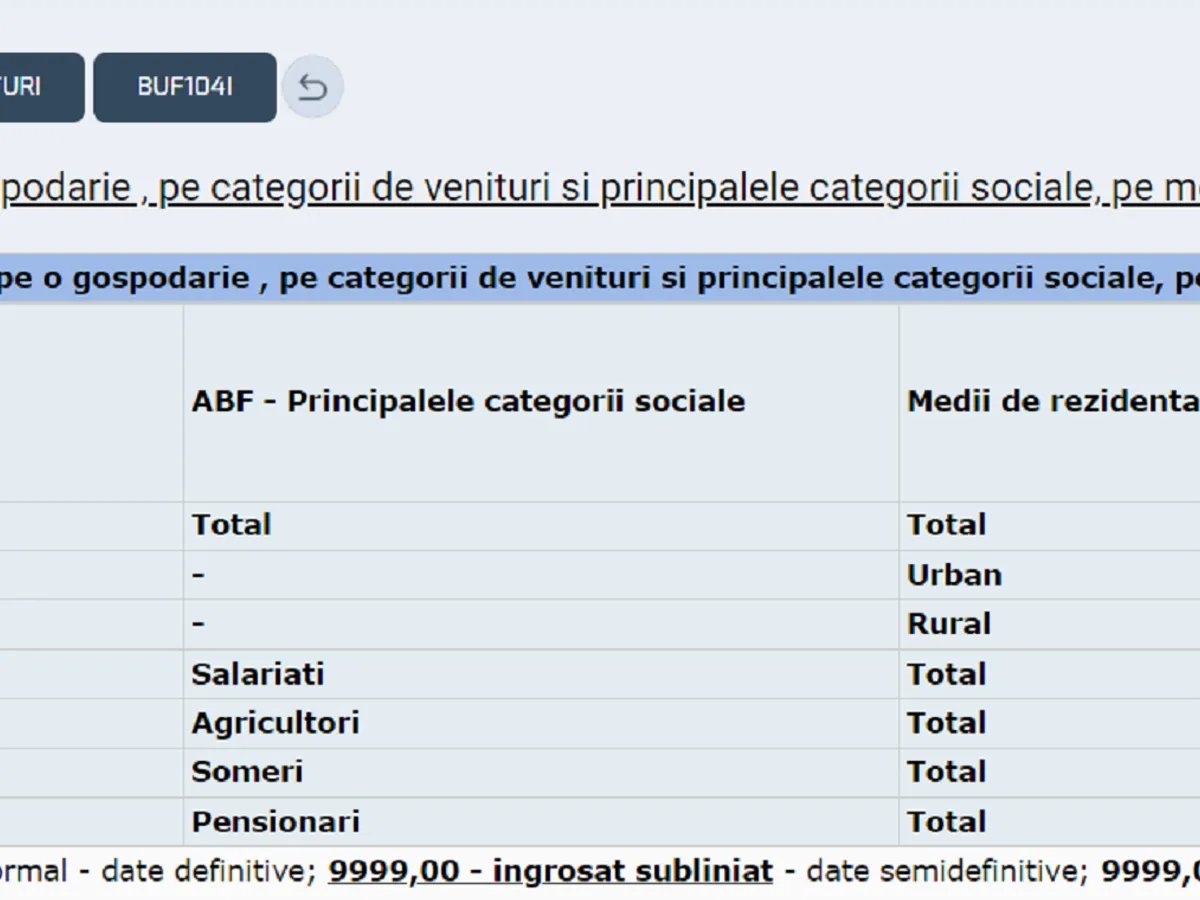The height and width of the screenshot is (900, 1200).
Task: Click the dash cell in the Urban row
Action: point(198,575)
